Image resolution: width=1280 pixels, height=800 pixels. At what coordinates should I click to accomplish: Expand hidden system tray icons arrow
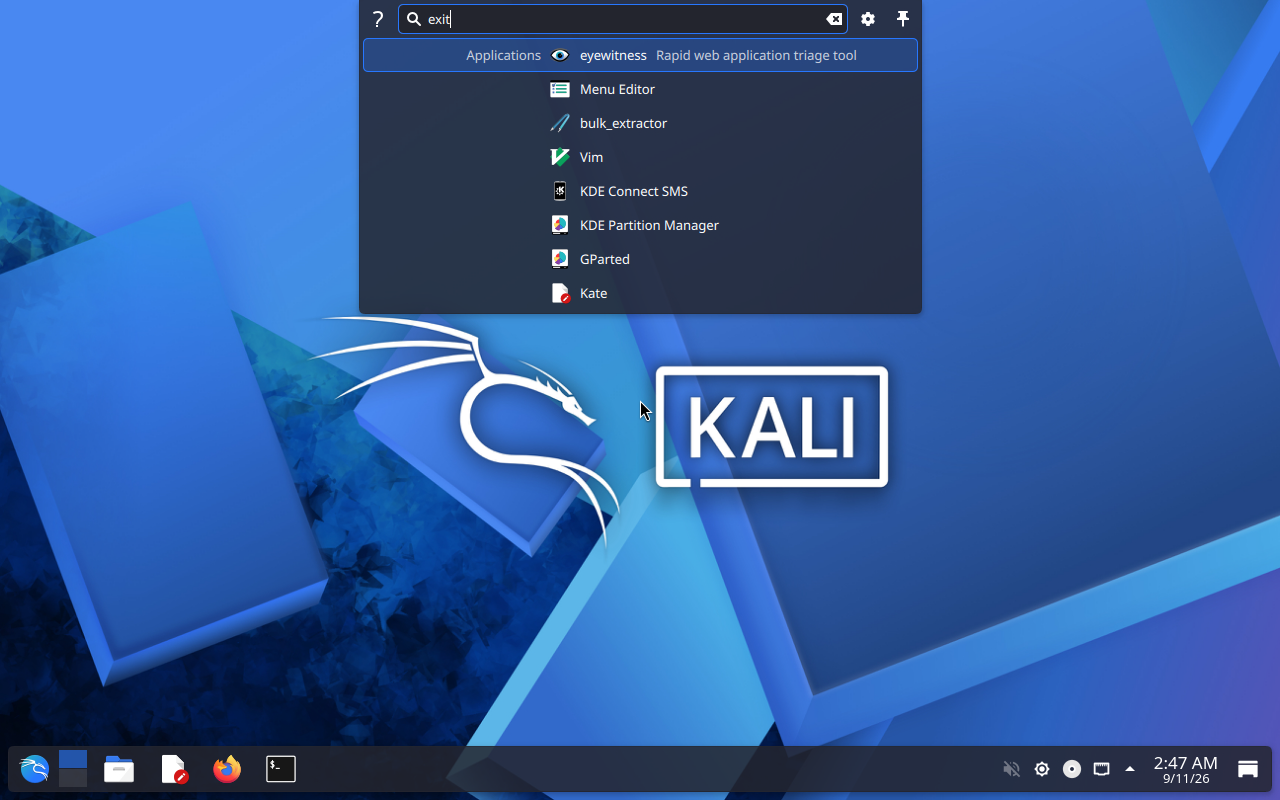coord(1130,769)
